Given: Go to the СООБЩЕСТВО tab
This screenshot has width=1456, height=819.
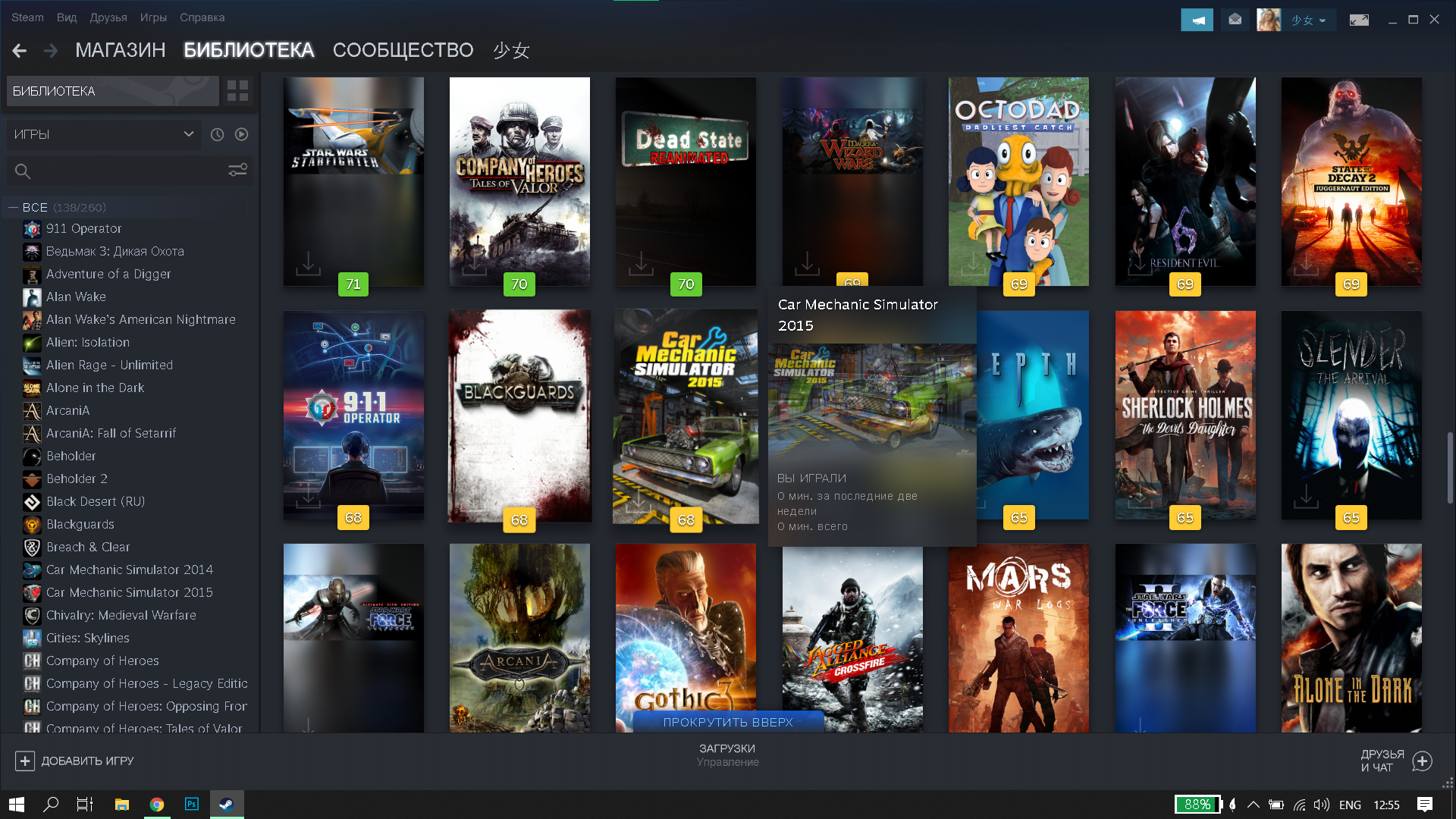Looking at the screenshot, I should (403, 50).
